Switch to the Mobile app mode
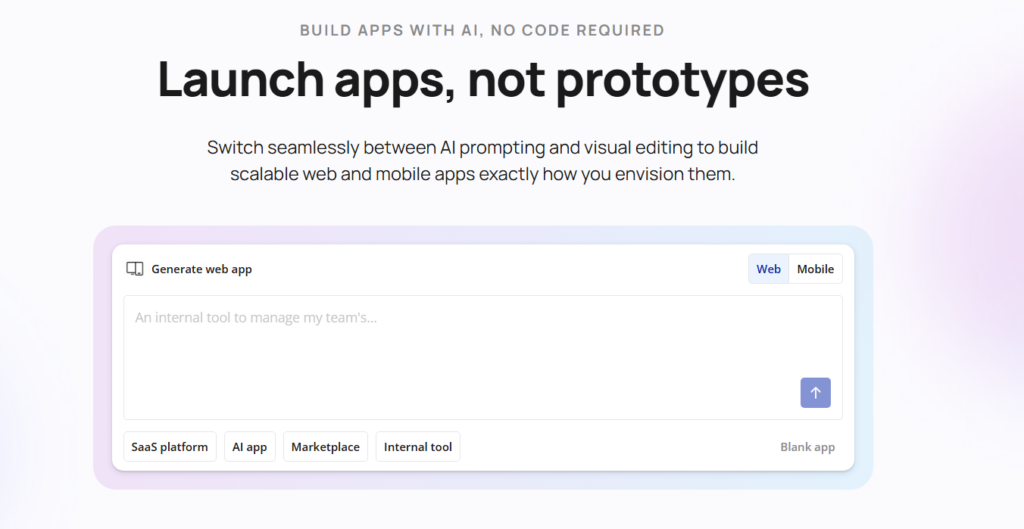Image resolution: width=1024 pixels, height=529 pixels. click(x=815, y=269)
